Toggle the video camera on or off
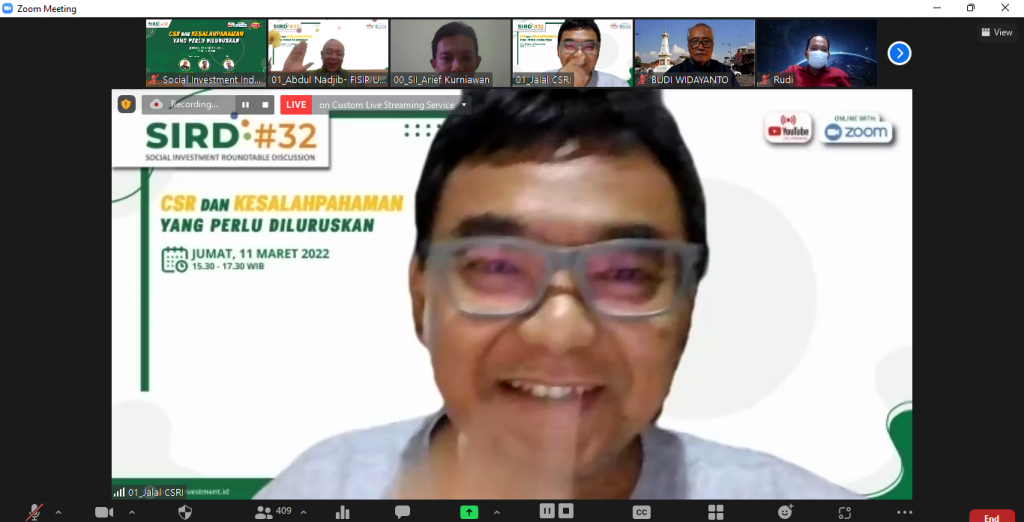 click(104, 512)
